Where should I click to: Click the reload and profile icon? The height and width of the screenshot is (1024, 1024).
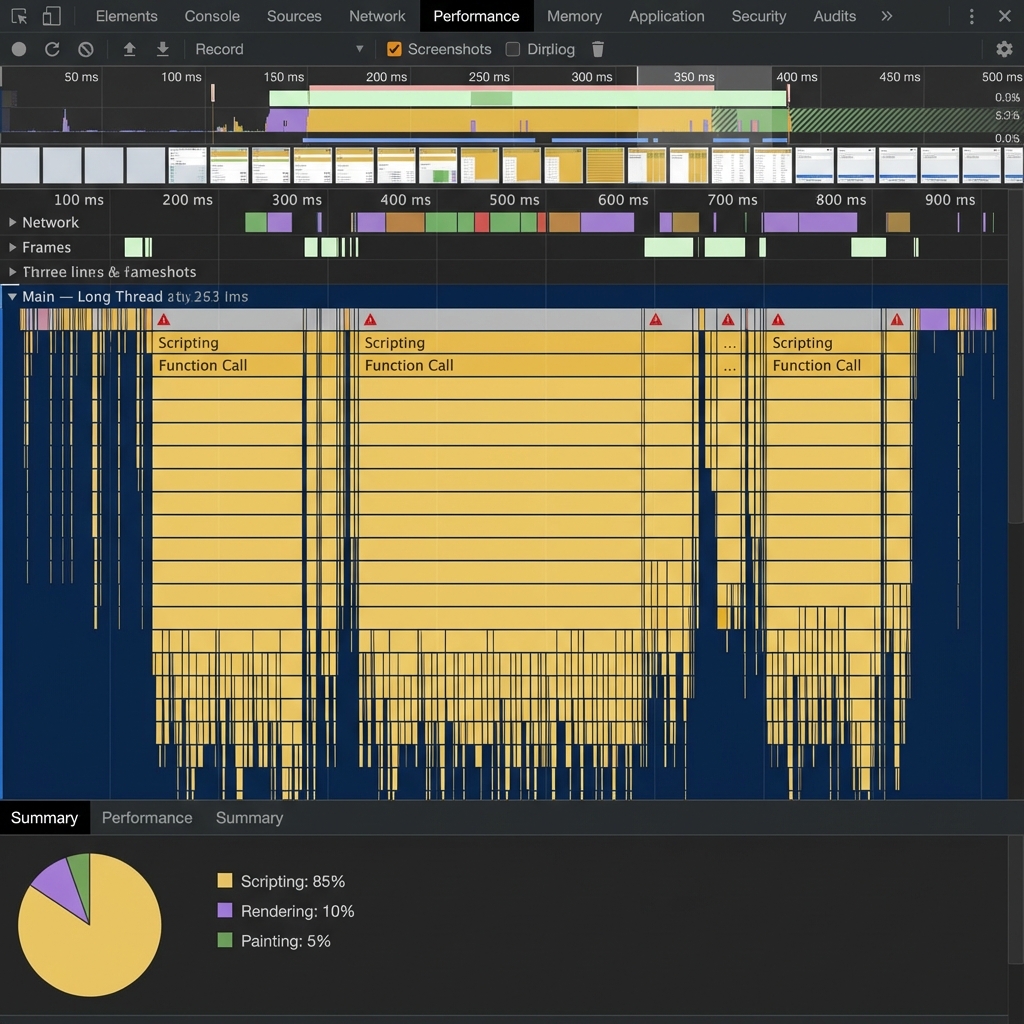pos(52,49)
